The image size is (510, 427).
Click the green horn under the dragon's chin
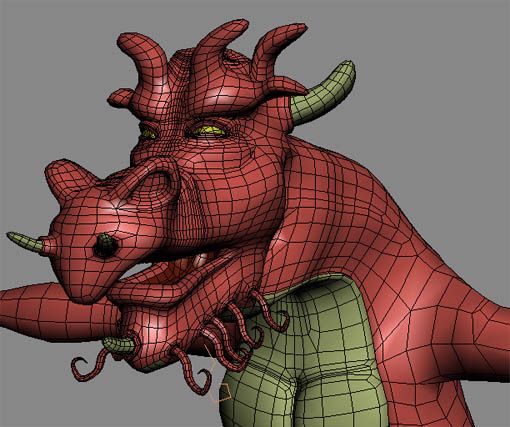[x=119, y=345]
